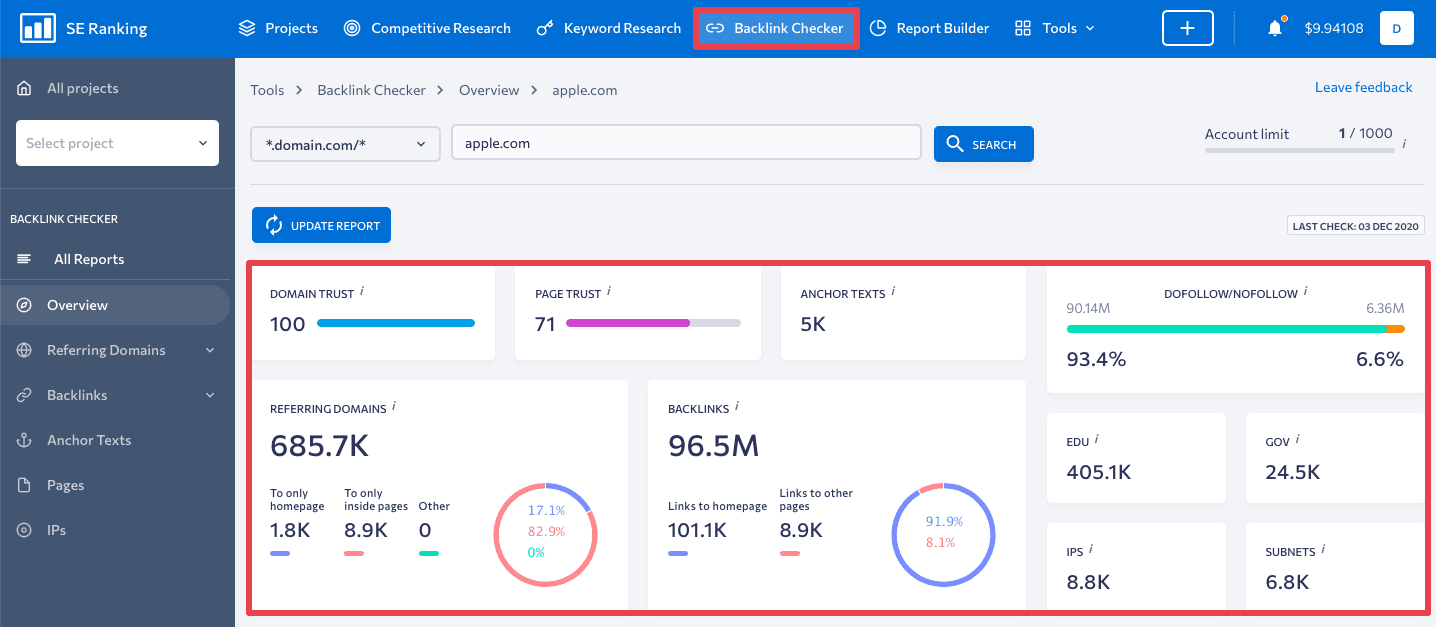1436x627 pixels.
Task: Open the user avatar D menu
Action: 1397,28
